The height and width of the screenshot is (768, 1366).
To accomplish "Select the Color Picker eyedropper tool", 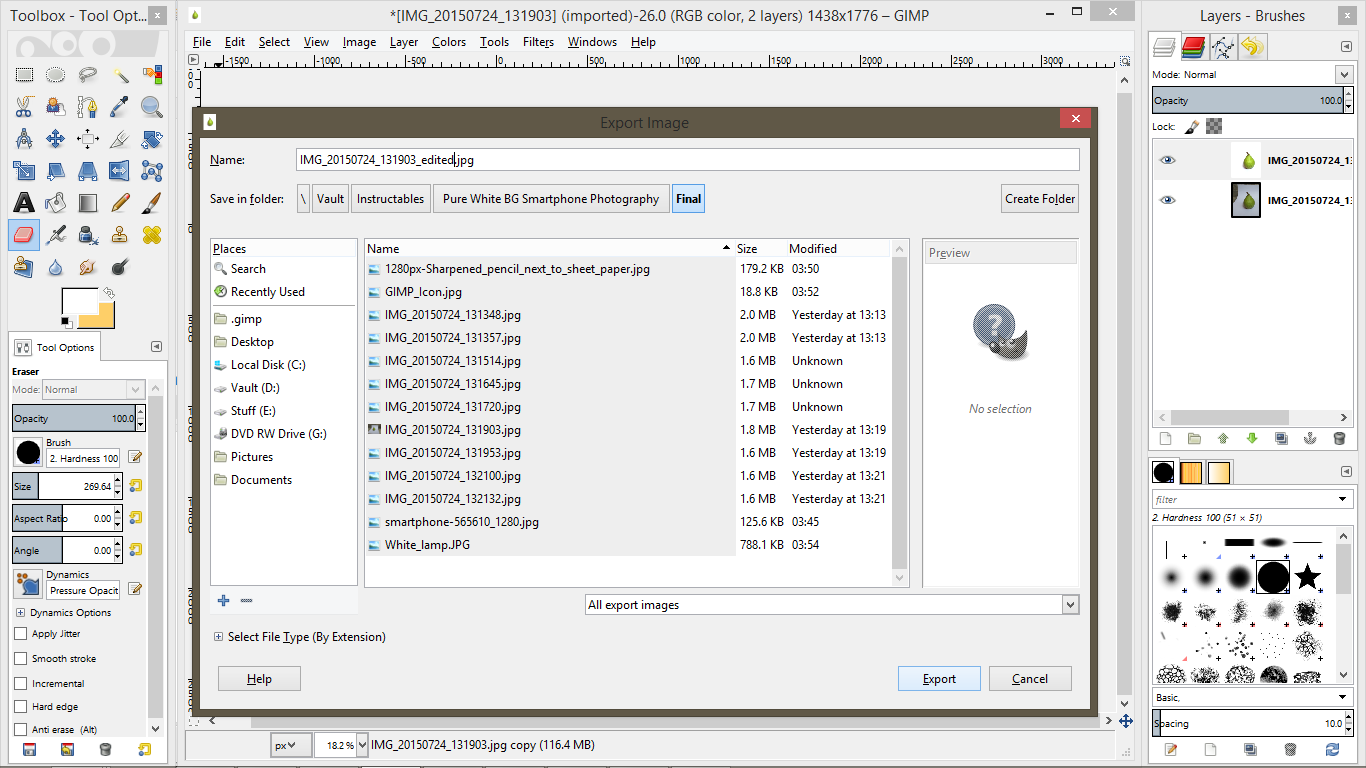I will 120,107.
